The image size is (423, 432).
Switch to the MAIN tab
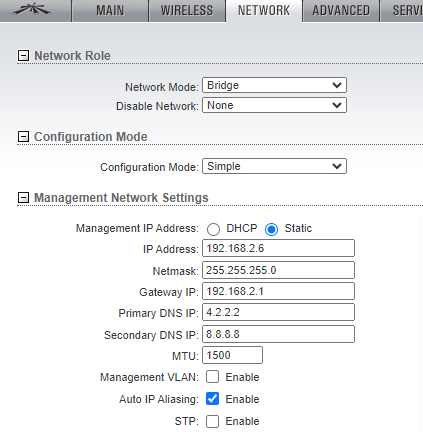(x=110, y=11)
